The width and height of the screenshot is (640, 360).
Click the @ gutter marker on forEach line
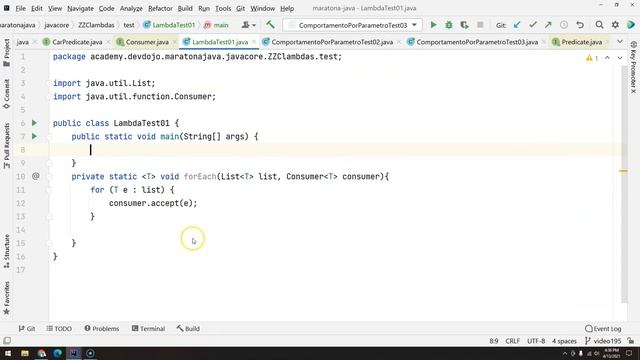[36, 176]
